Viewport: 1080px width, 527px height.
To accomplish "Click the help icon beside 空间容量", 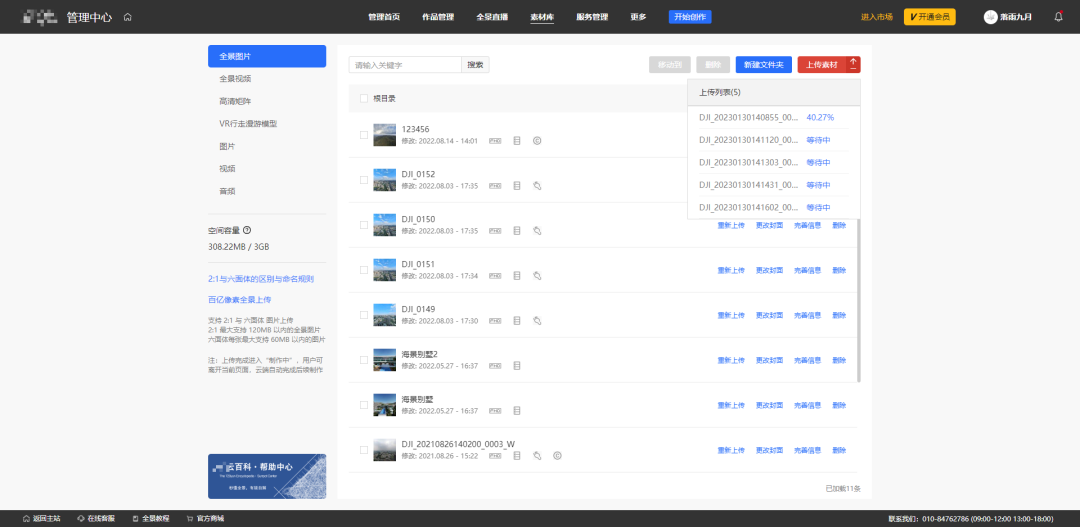I will [x=247, y=231].
